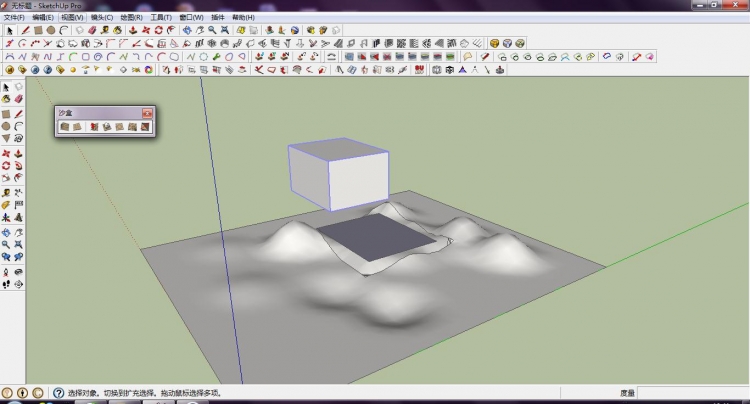Click the Push/Pull icon in top toolbar
This screenshot has width=750, height=404.
click(133, 30)
